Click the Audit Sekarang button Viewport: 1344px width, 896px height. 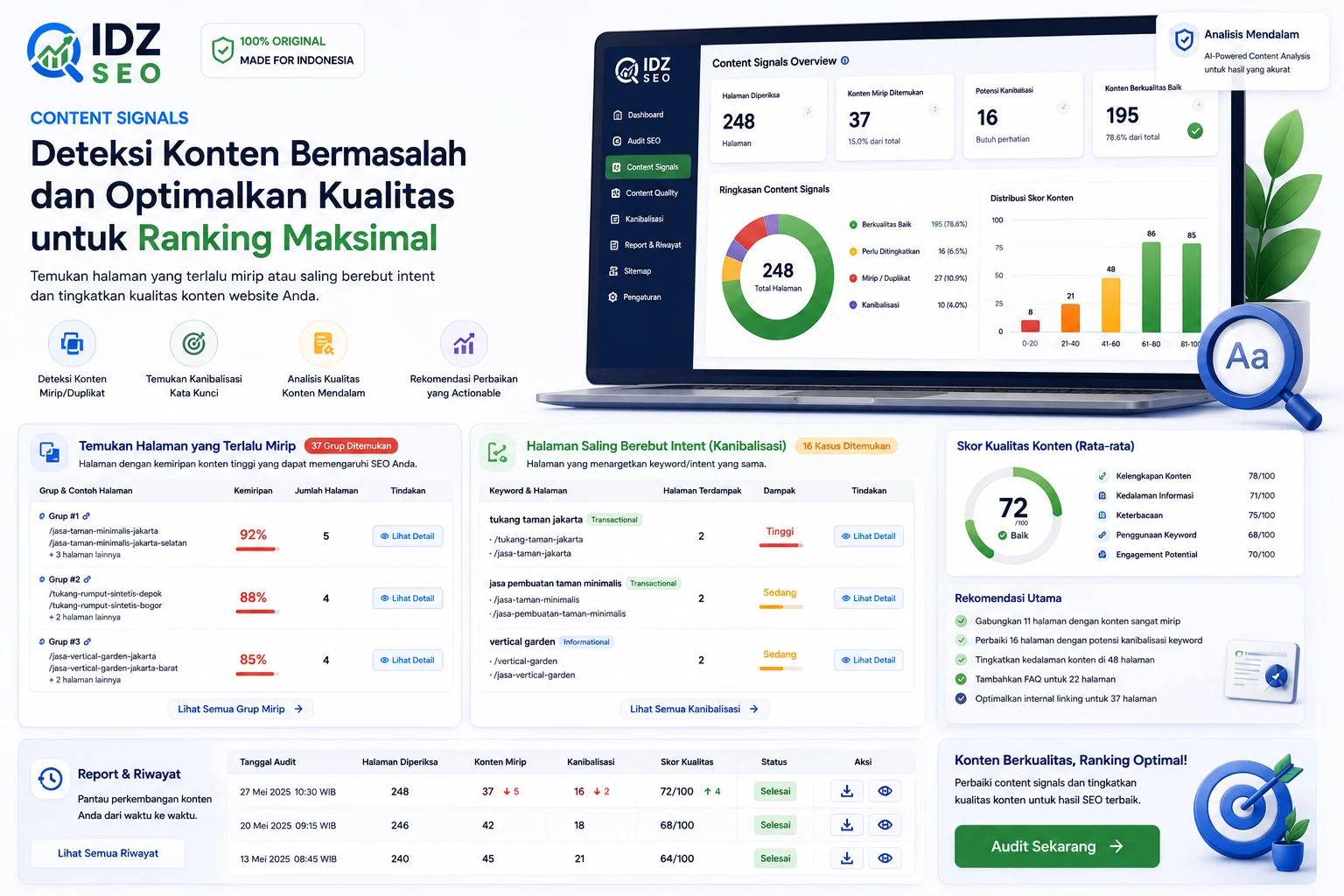(1057, 846)
